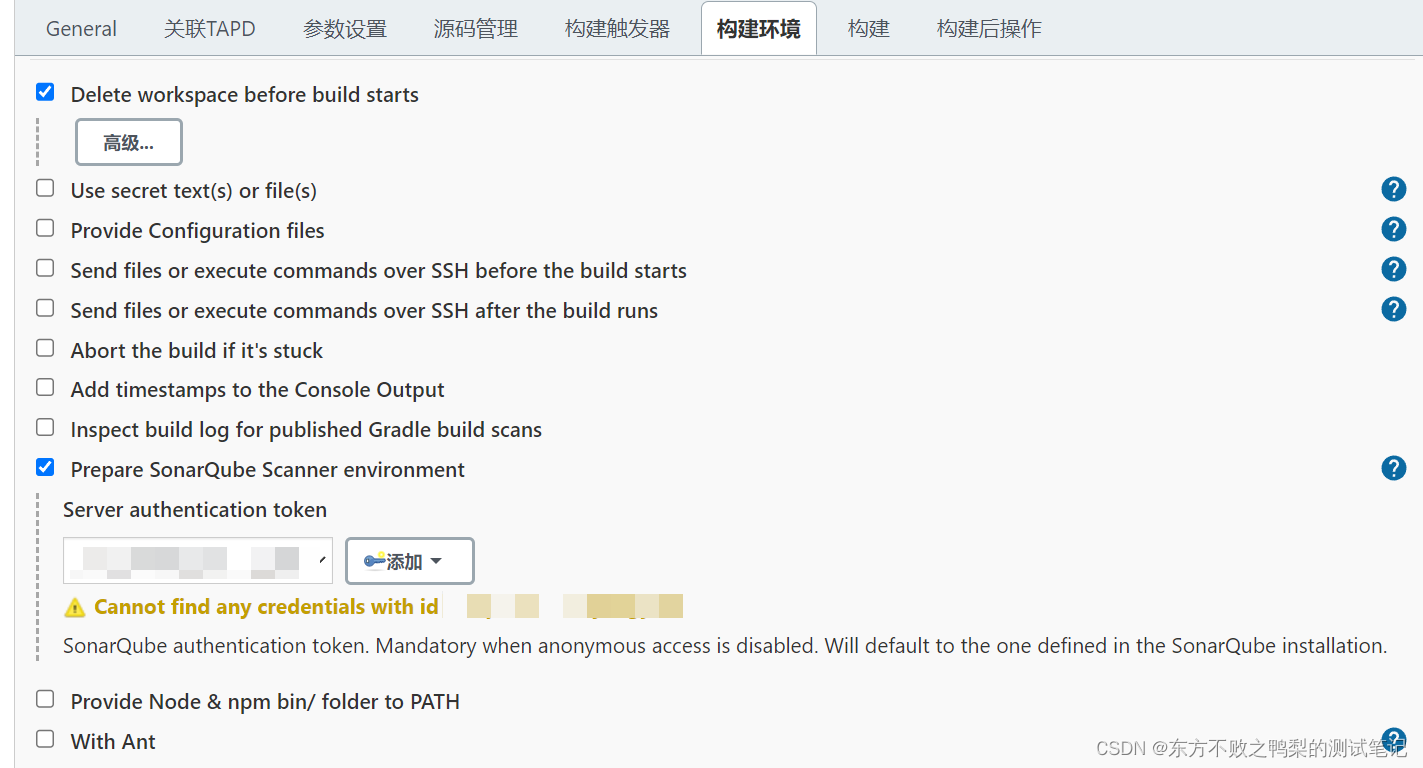The height and width of the screenshot is (768, 1423).
Task: Click the 高级... button
Action: click(x=128, y=141)
